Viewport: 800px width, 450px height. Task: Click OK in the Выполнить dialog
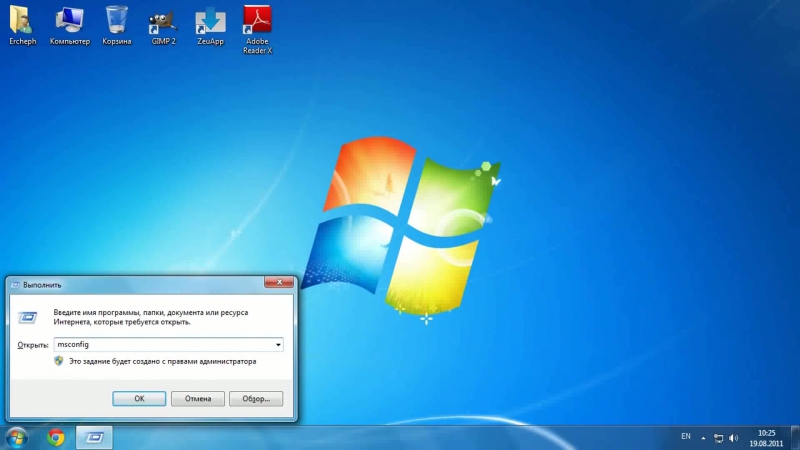139,398
